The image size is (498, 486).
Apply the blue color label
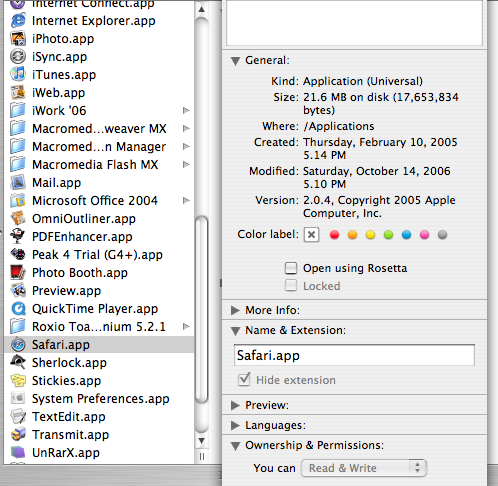click(406, 235)
